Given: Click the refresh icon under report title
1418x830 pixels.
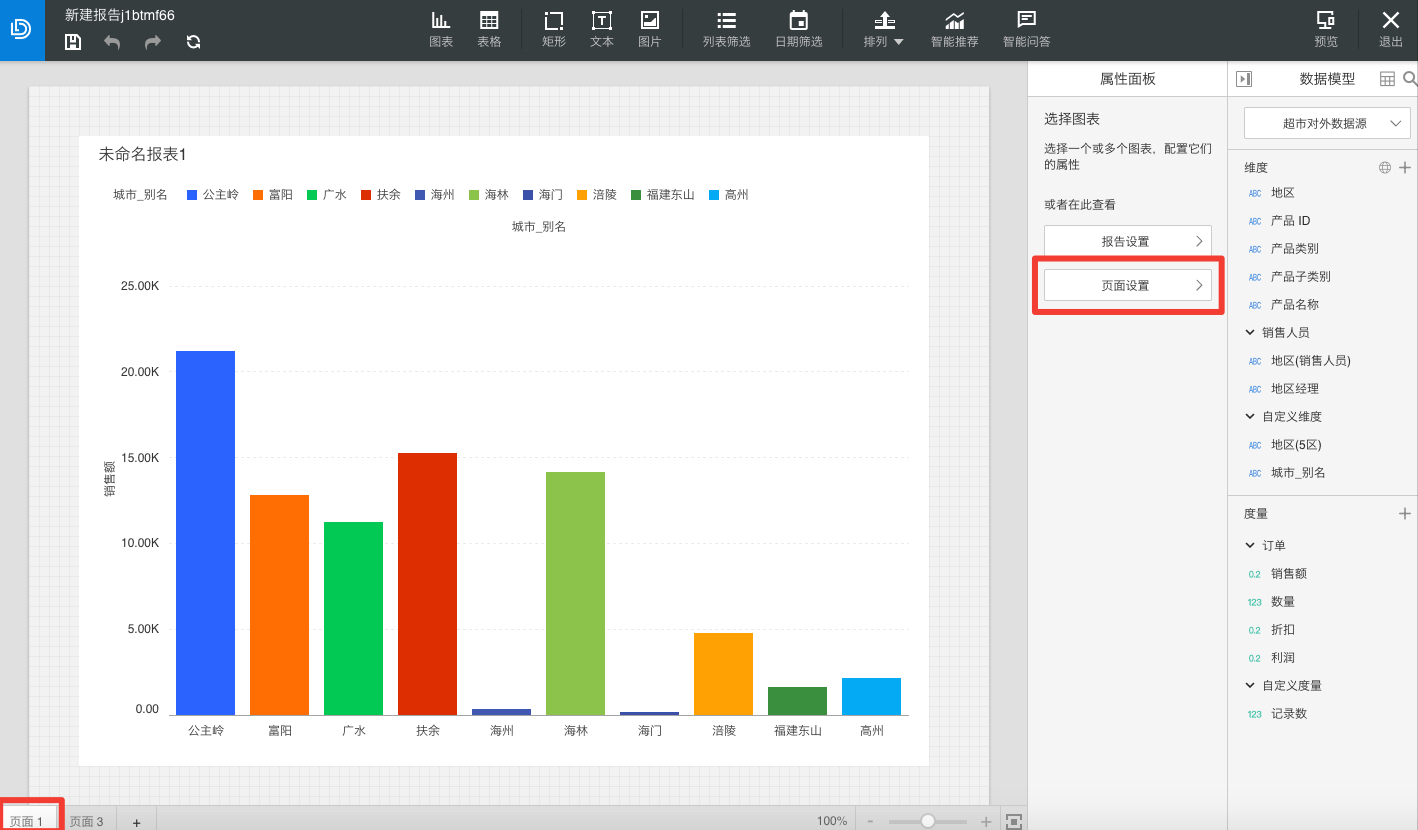Looking at the screenshot, I should point(193,42).
